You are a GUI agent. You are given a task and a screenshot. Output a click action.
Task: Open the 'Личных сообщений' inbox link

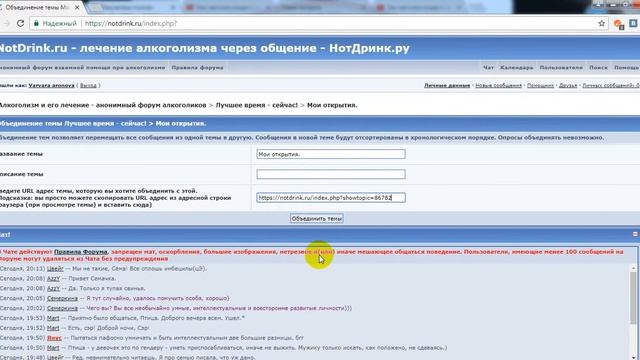click(611, 85)
